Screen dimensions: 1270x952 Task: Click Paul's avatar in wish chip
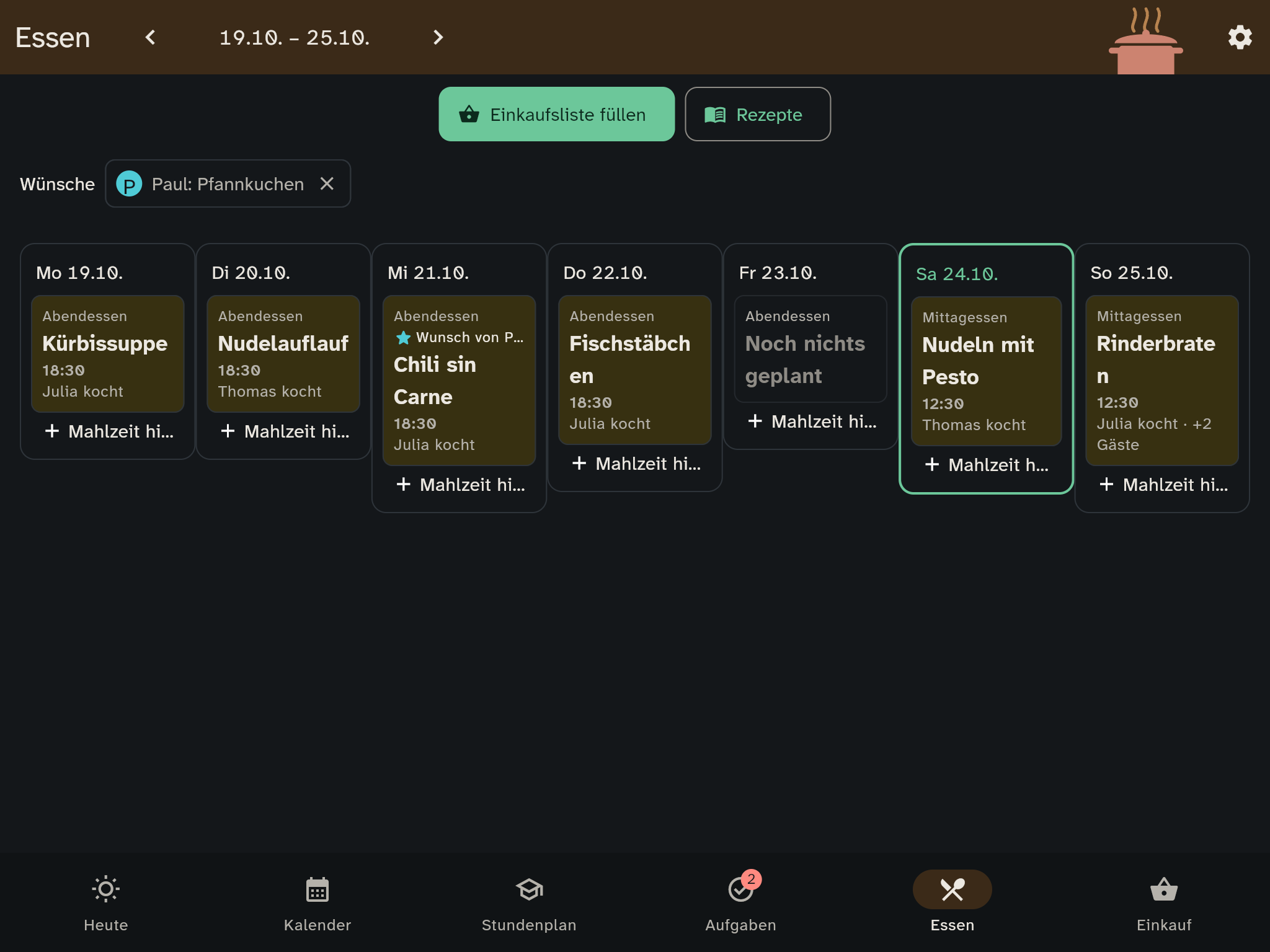tap(129, 184)
